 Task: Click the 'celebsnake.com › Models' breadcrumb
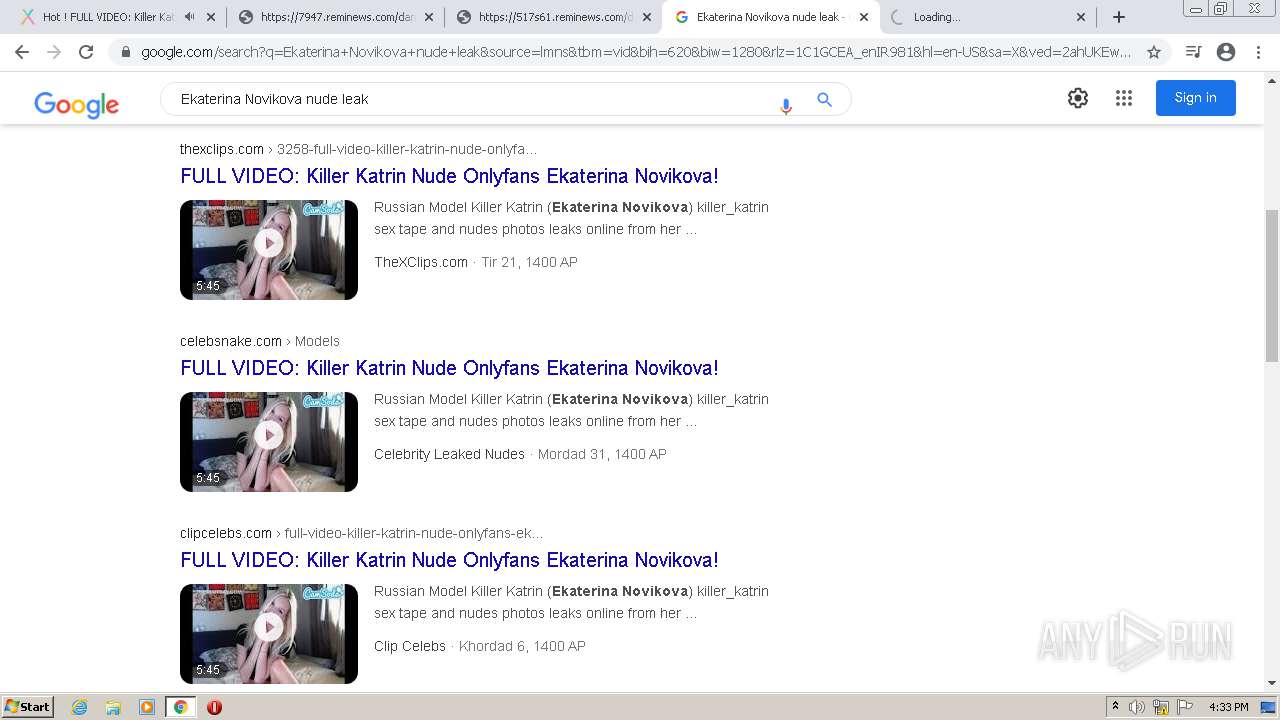click(260, 341)
